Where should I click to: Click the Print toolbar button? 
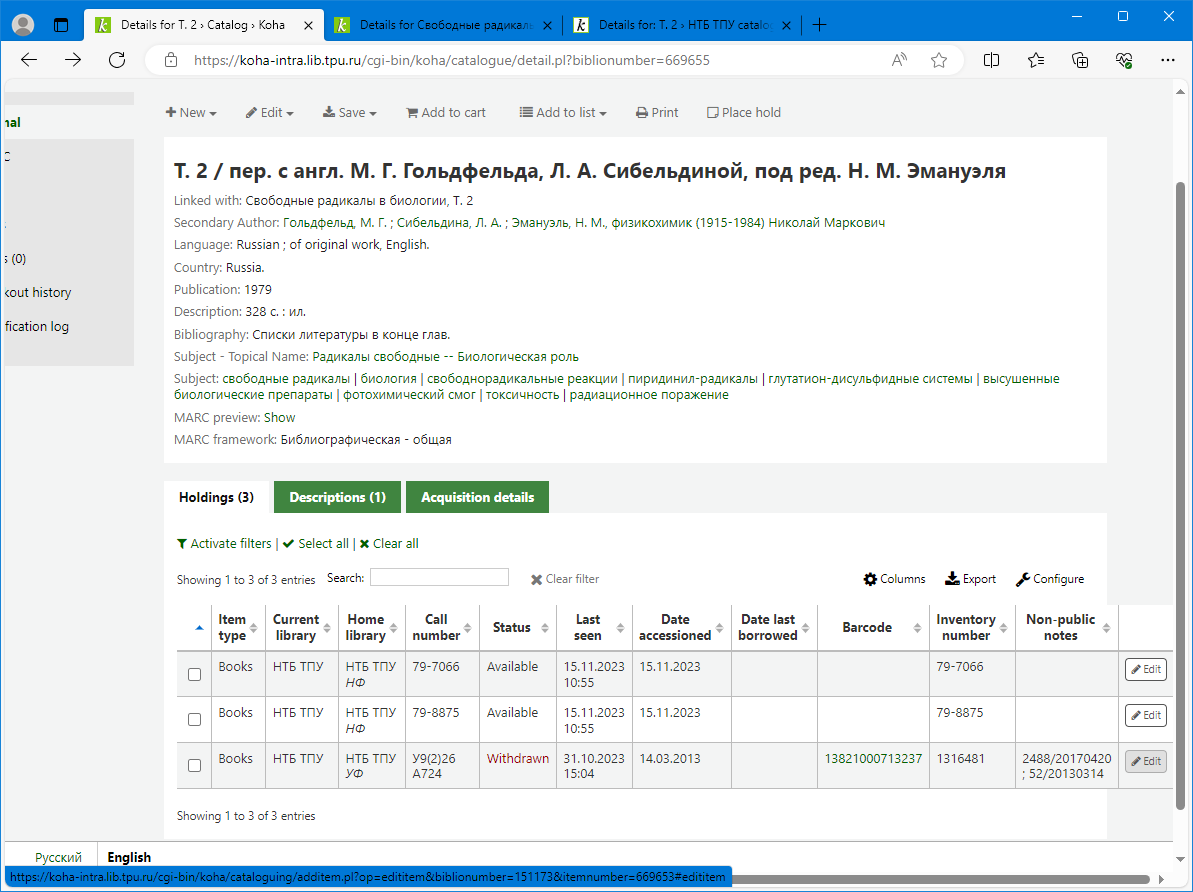coord(657,113)
